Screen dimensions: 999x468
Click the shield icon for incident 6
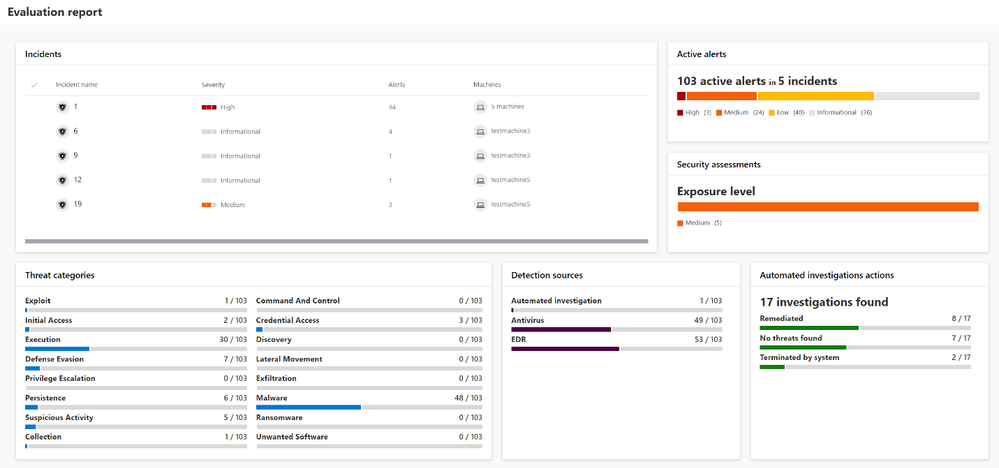[x=62, y=131]
